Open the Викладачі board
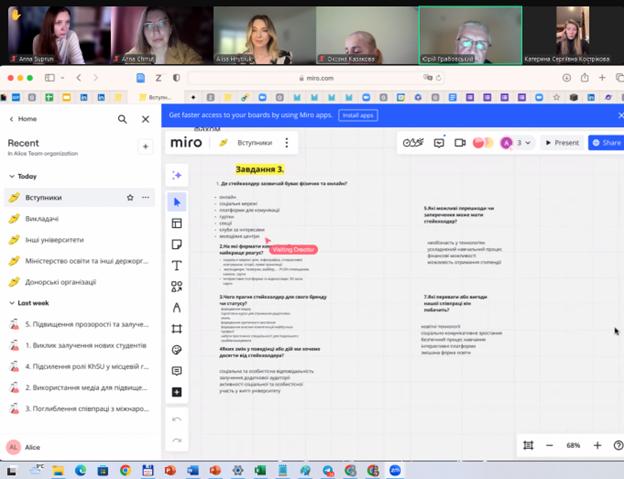Image resolution: width=624 pixels, height=479 pixels. pos(79,219)
